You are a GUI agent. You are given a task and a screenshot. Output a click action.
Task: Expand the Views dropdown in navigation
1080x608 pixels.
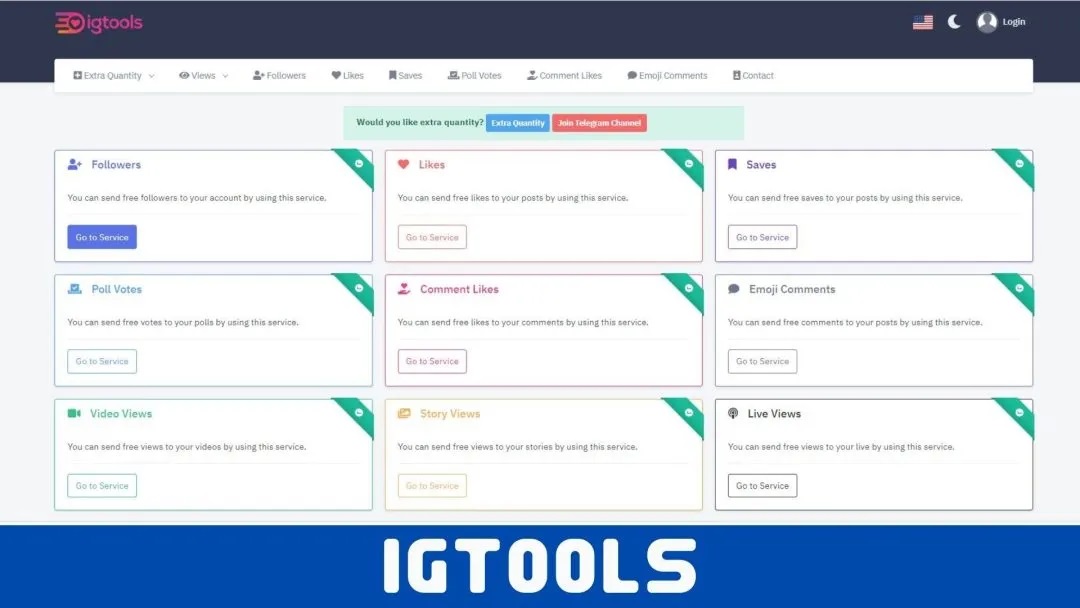[203, 76]
